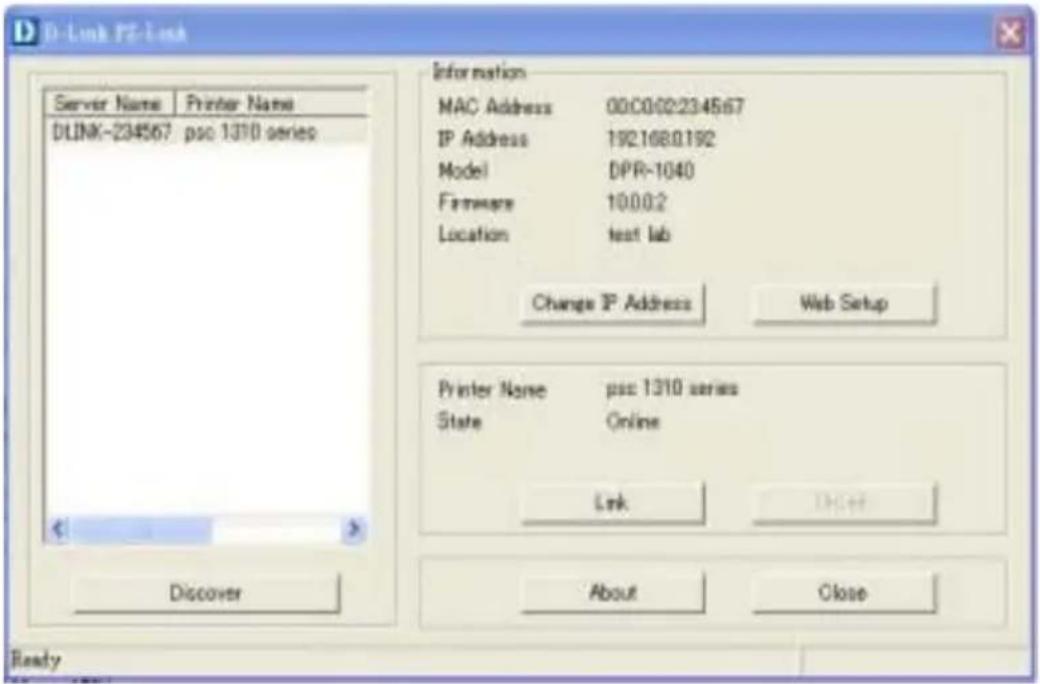Click the right arrow of horizontal scrollbar
This screenshot has width=1040, height=684.
pyautogui.click(x=354, y=529)
